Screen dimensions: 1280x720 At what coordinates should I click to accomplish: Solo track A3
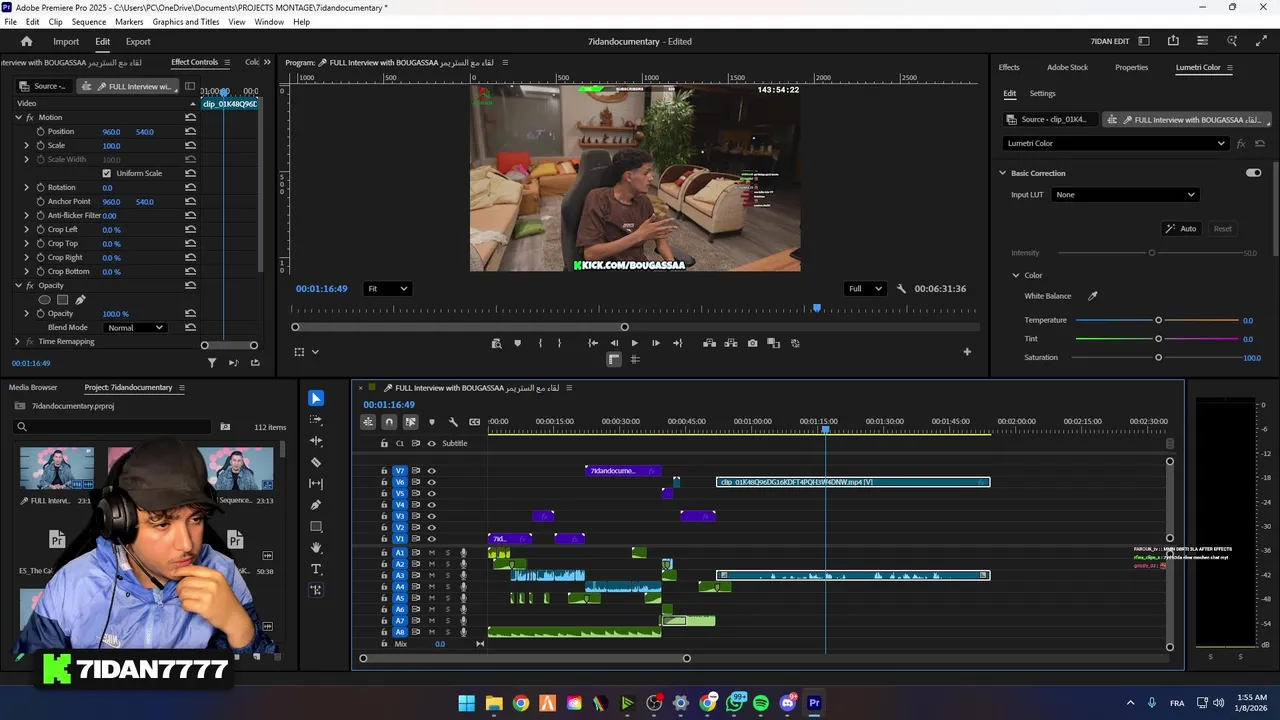(x=448, y=576)
